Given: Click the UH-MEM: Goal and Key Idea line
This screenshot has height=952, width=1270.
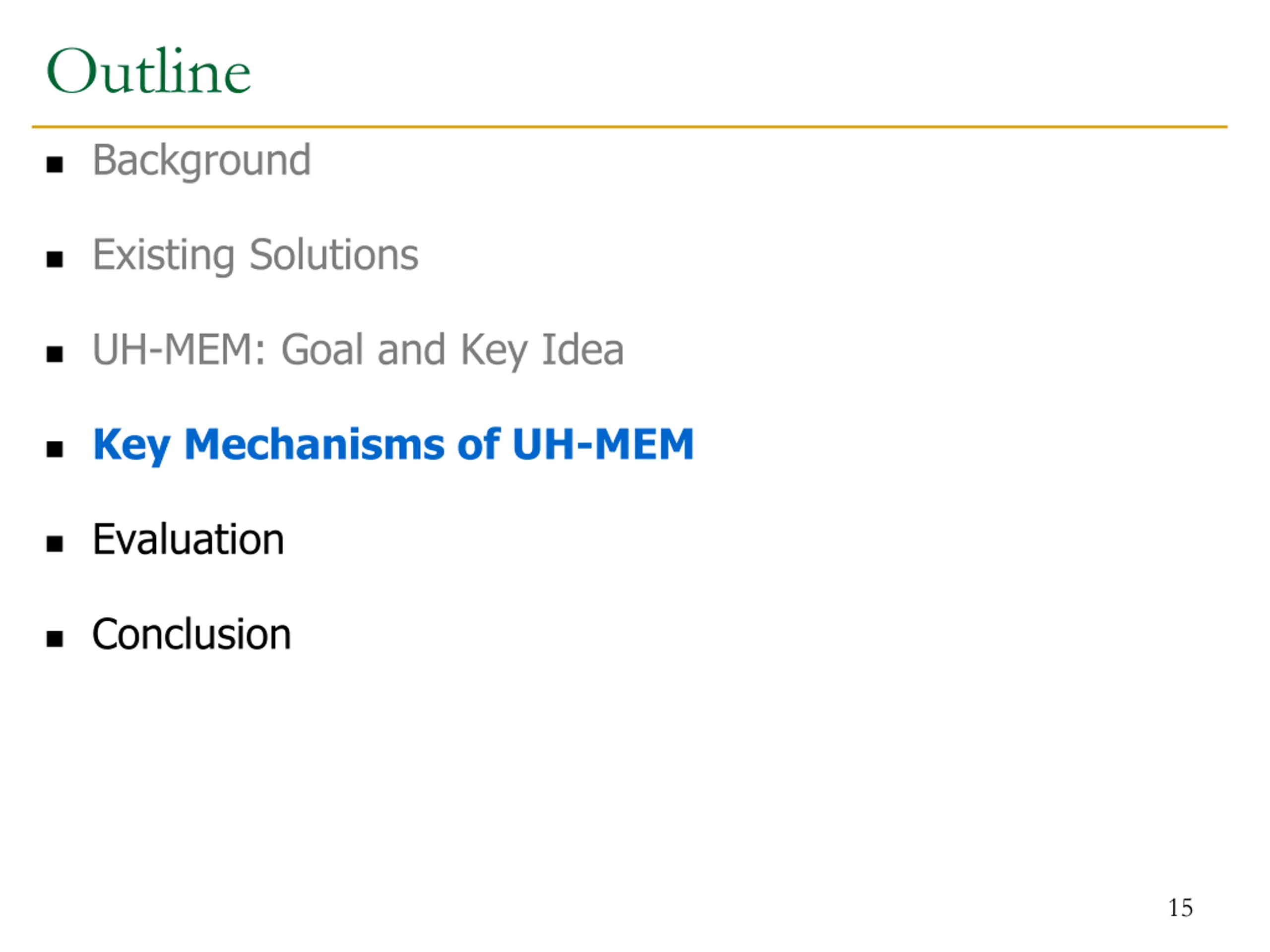Looking at the screenshot, I should tap(358, 351).
